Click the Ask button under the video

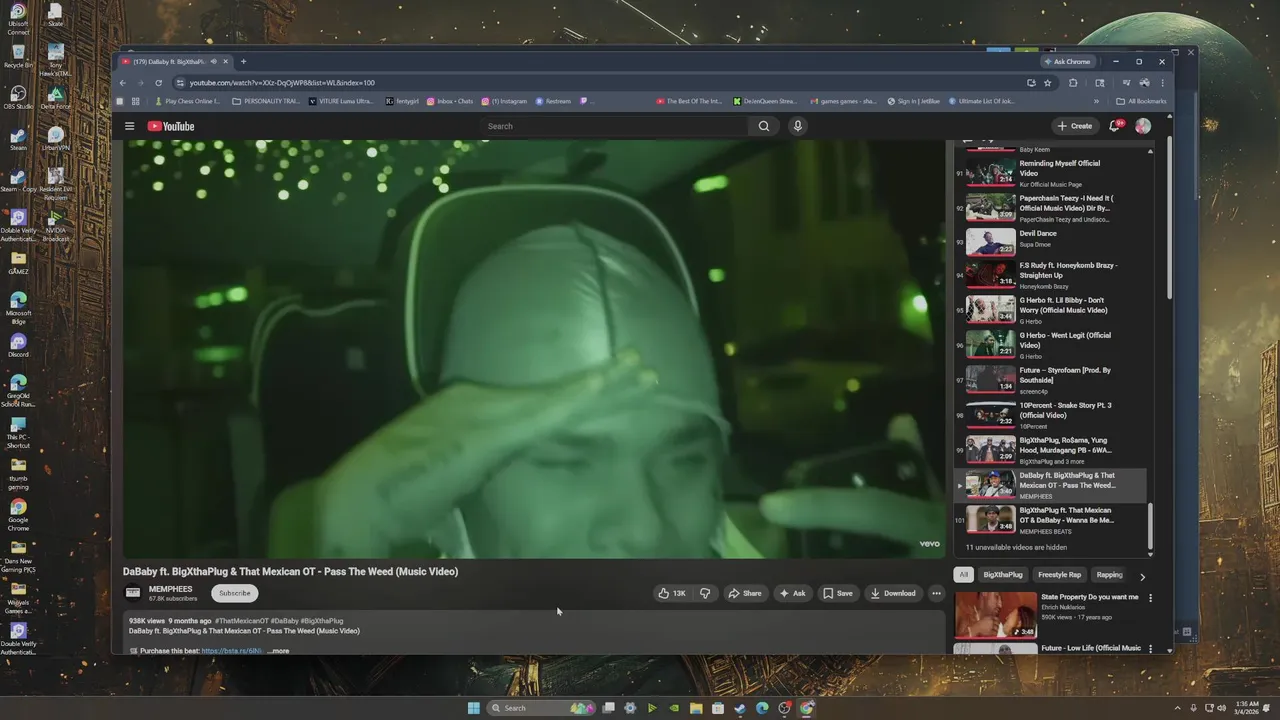tap(792, 593)
